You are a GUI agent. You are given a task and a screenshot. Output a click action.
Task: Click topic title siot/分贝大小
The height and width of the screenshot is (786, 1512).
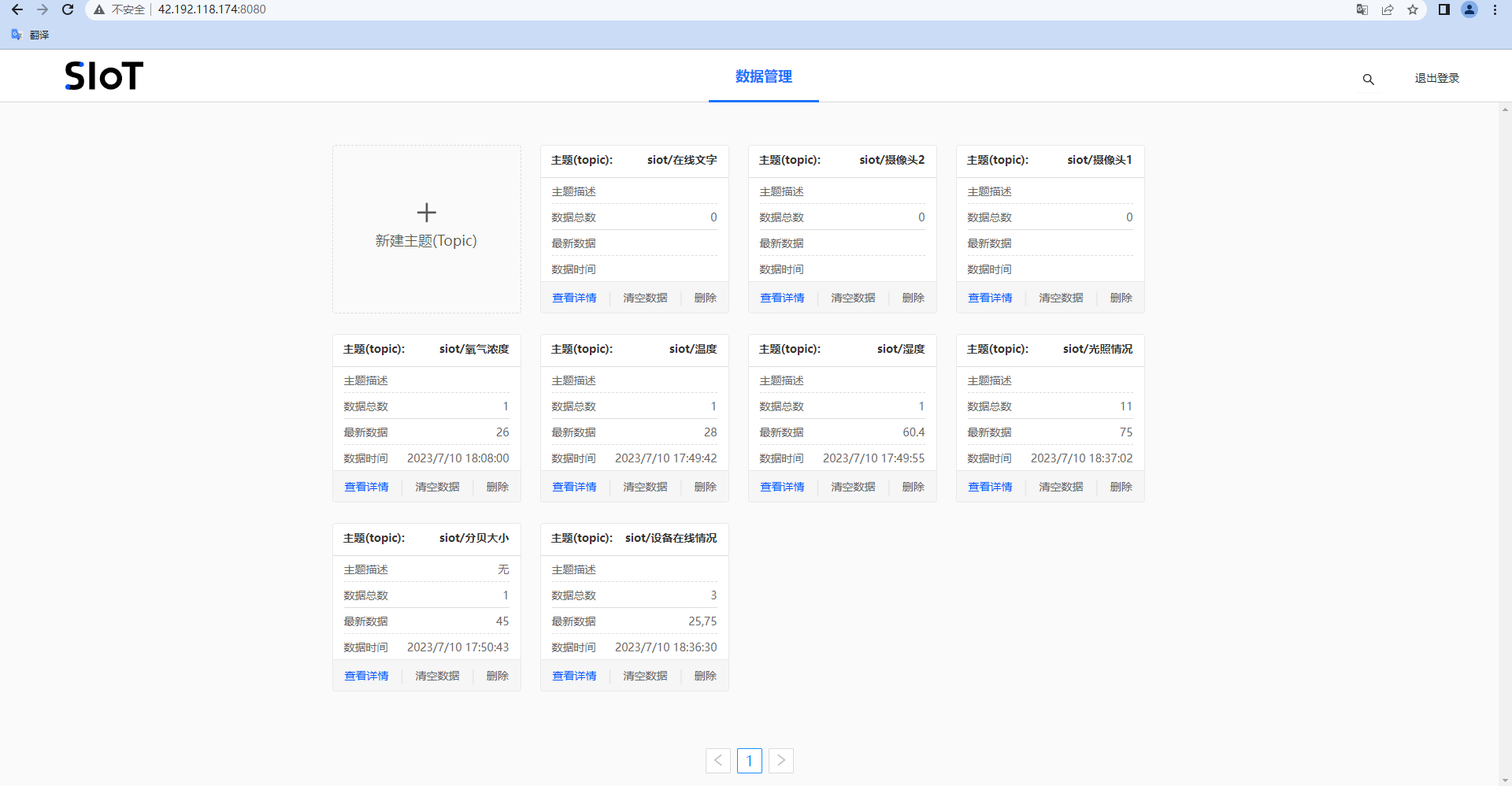[x=474, y=538]
